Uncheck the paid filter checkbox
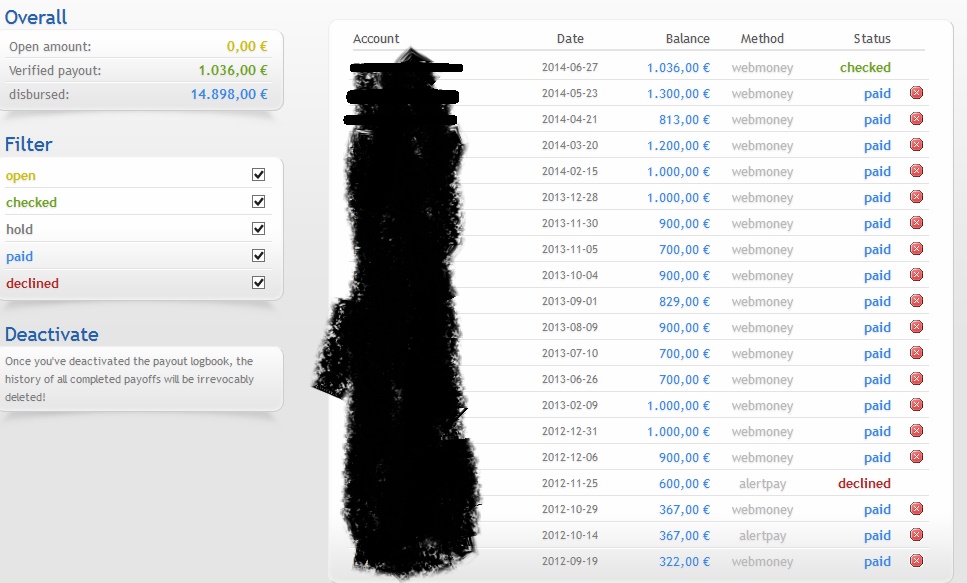Viewport: 967px width, 583px height. click(x=258, y=255)
